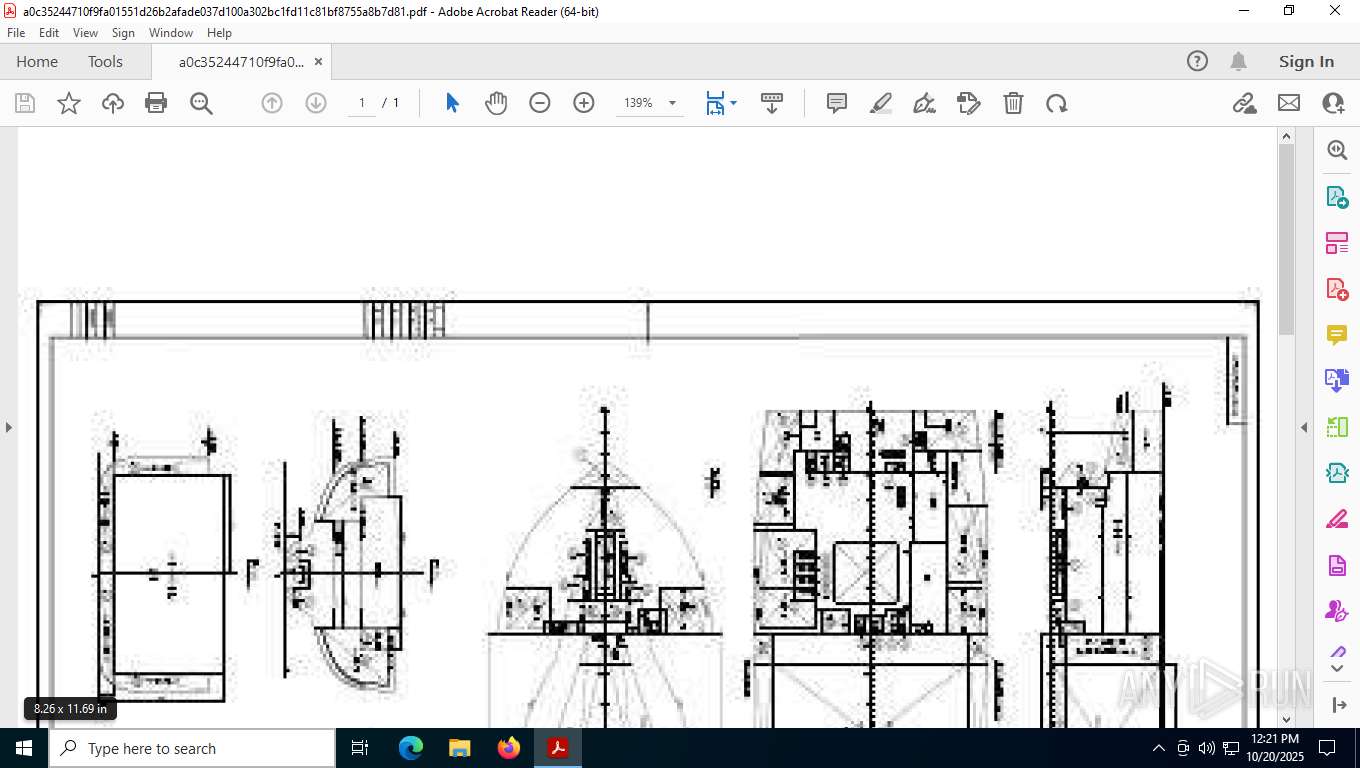Image resolution: width=1360 pixels, height=768 pixels.
Task: Edit the current page number field
Action: pyautogui.click(x=362, y=103)
